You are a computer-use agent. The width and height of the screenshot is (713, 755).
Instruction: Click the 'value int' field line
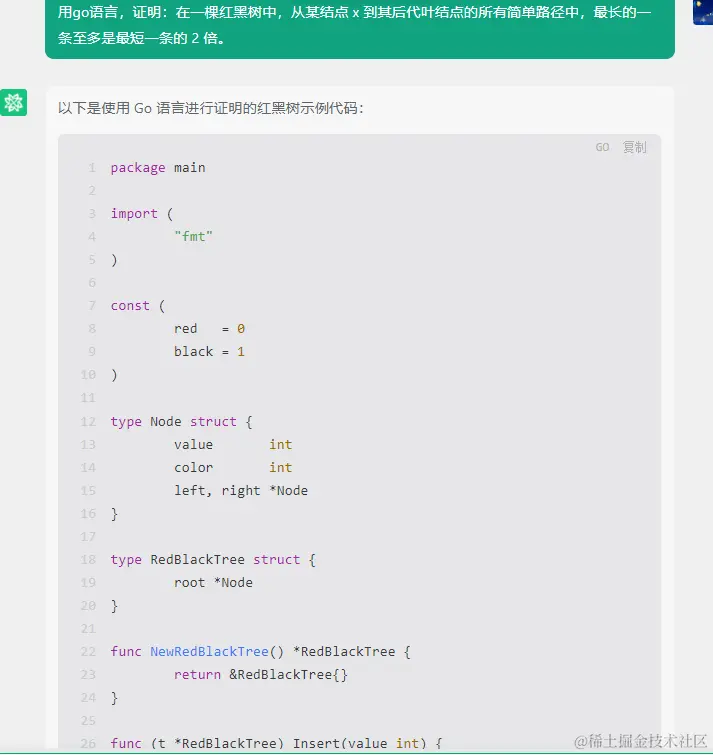click(x=233, y=444)
